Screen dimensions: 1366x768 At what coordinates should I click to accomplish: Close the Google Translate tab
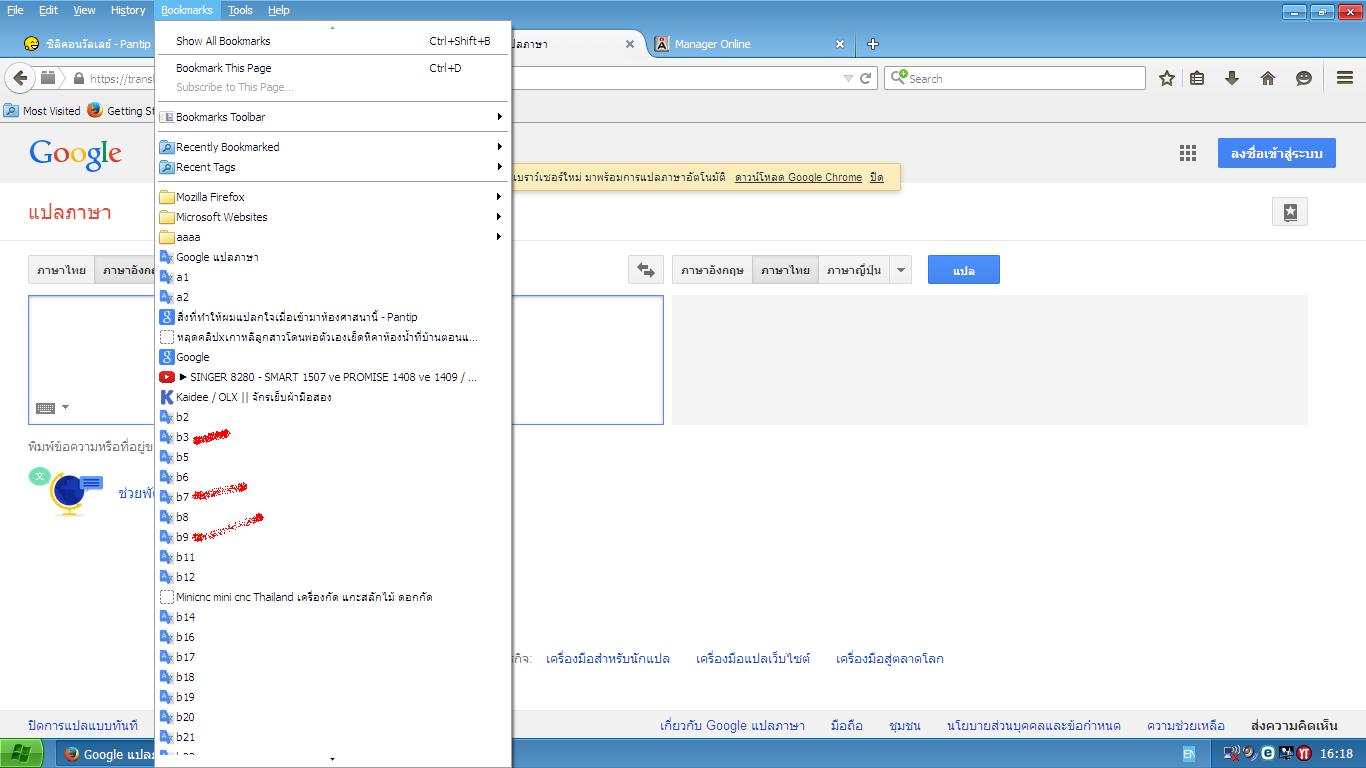[x=630, y=44]
